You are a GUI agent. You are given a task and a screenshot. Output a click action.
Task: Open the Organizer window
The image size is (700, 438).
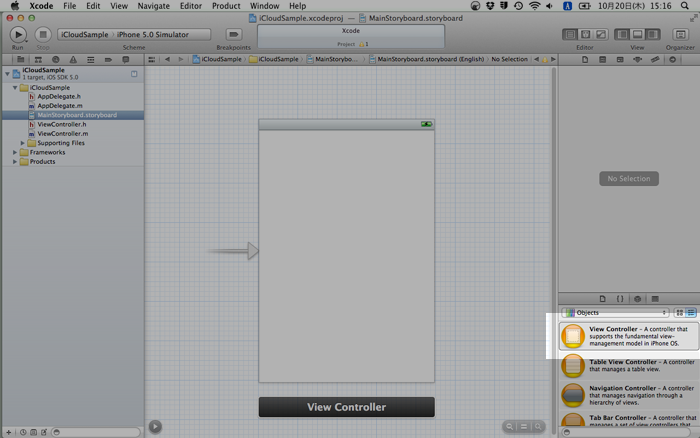(680, 34)
